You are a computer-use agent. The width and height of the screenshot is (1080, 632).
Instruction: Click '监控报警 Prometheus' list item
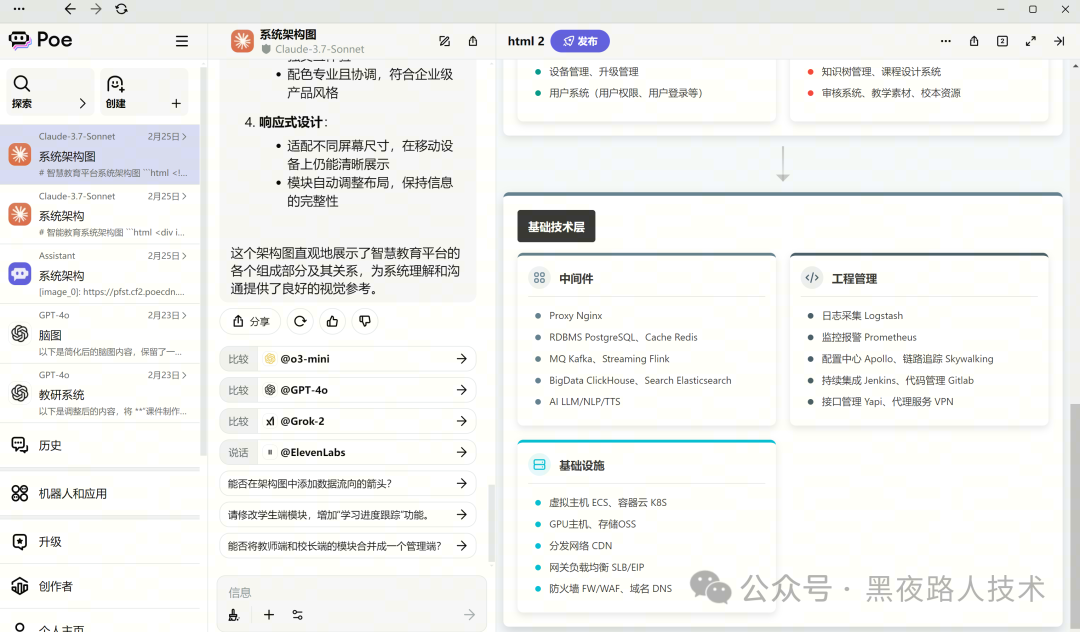[869, 337]
